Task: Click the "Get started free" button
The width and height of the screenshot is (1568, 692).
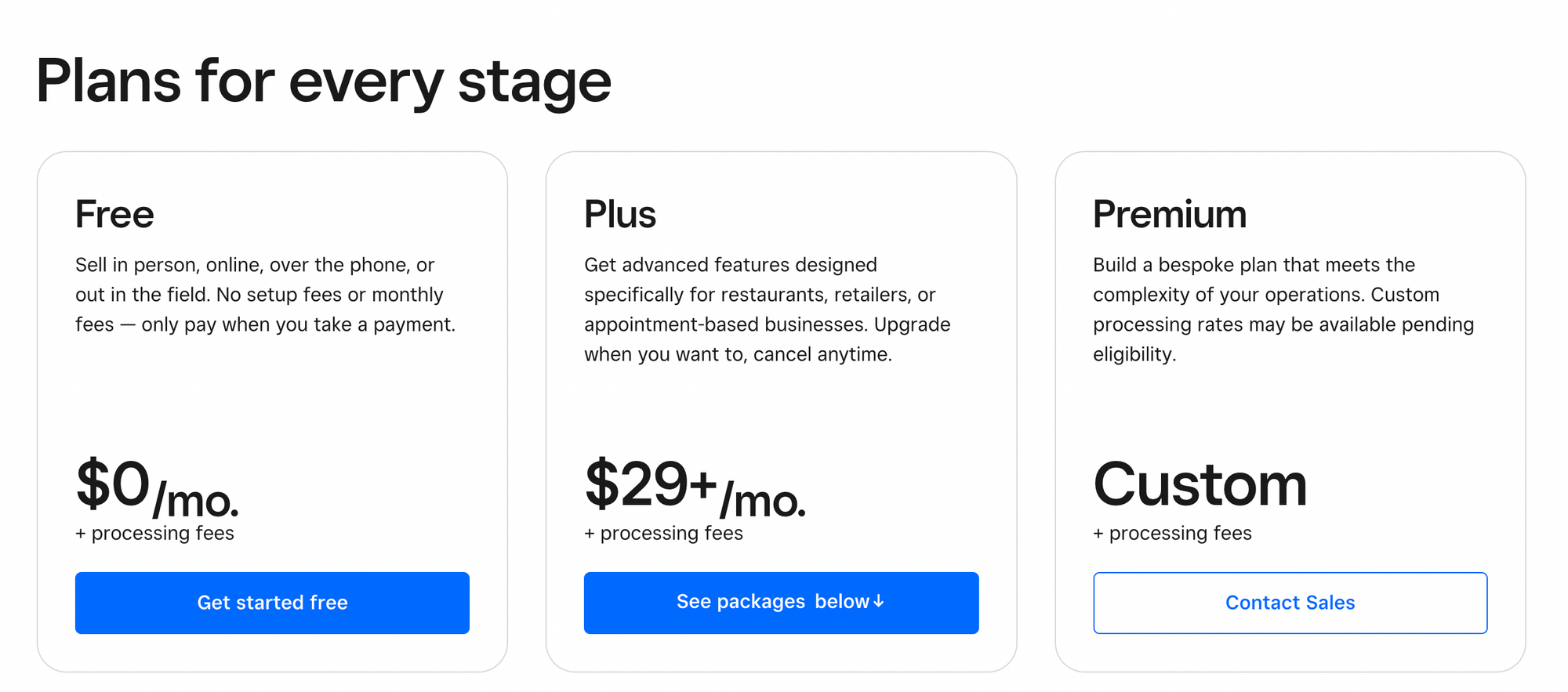Action: (272, 603)
